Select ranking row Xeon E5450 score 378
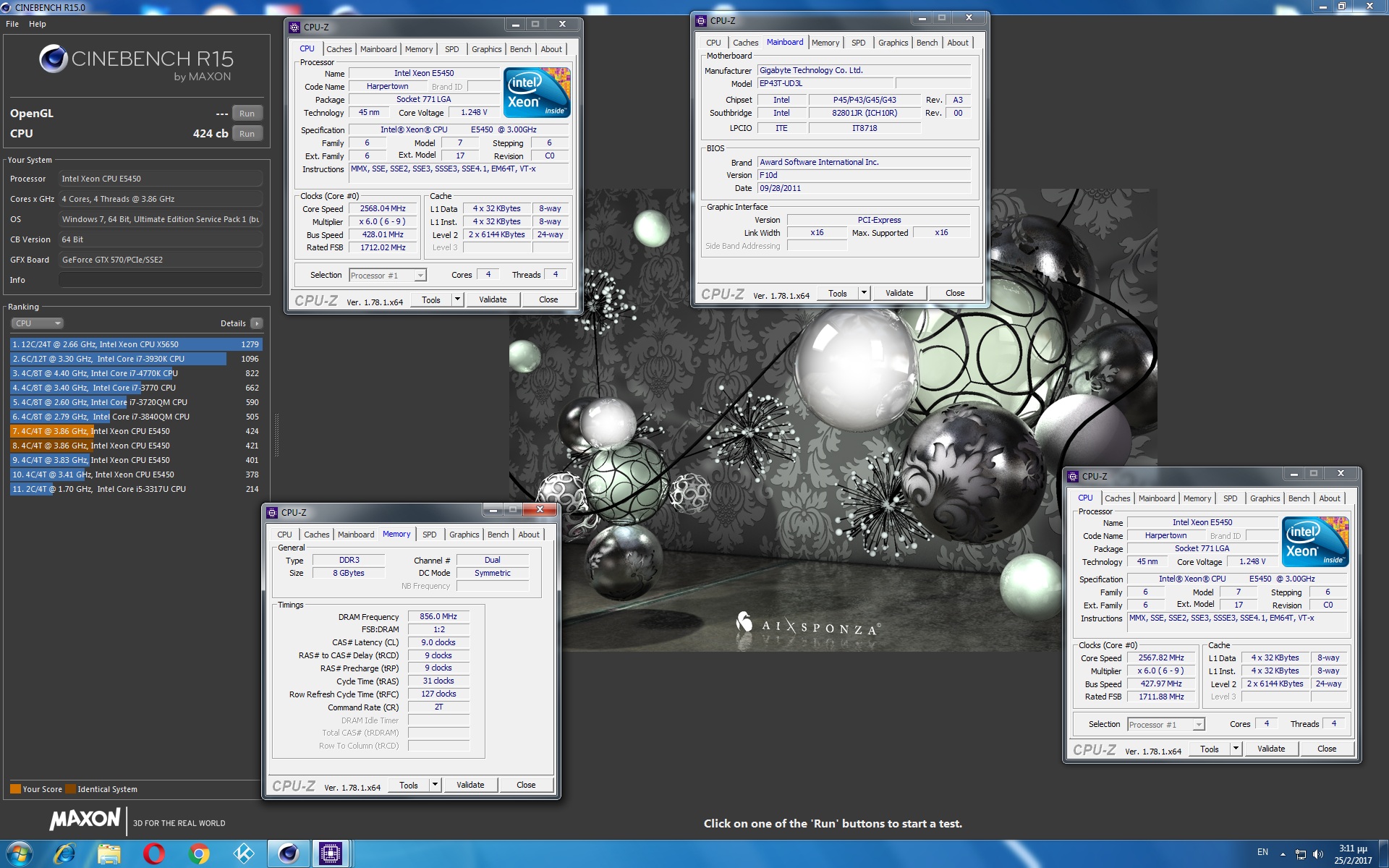1389x868 pixels. 136,475
